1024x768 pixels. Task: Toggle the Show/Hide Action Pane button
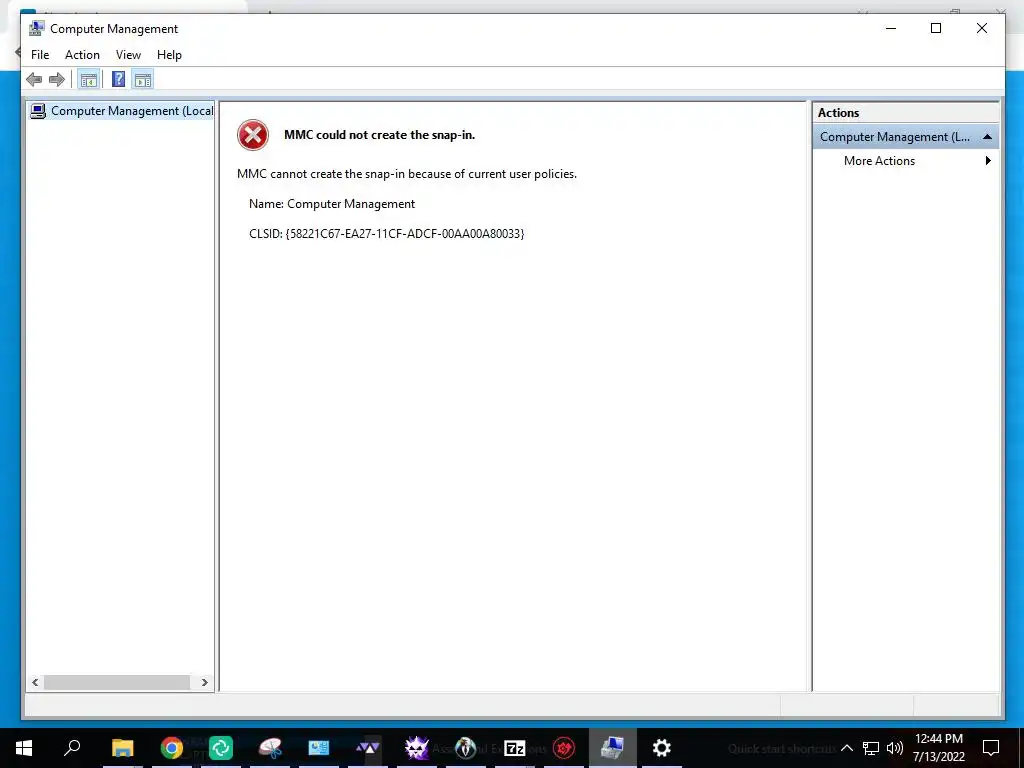tap(143, 80)
